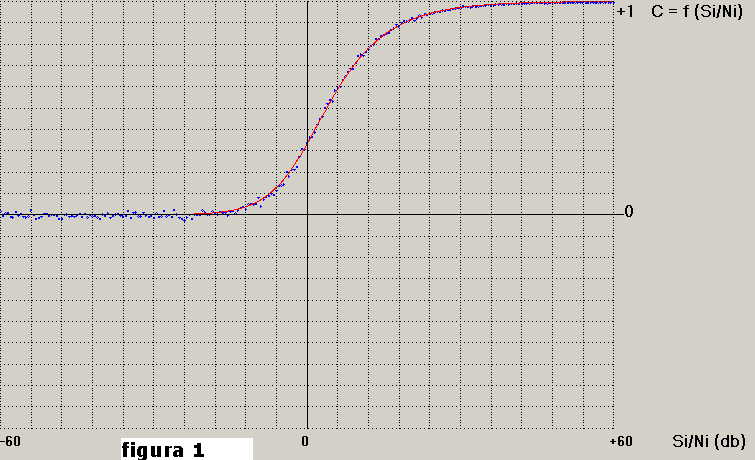Click the "figura 1" caption
This screenshot has width=755, height=460.
click(x=163, y=450)
